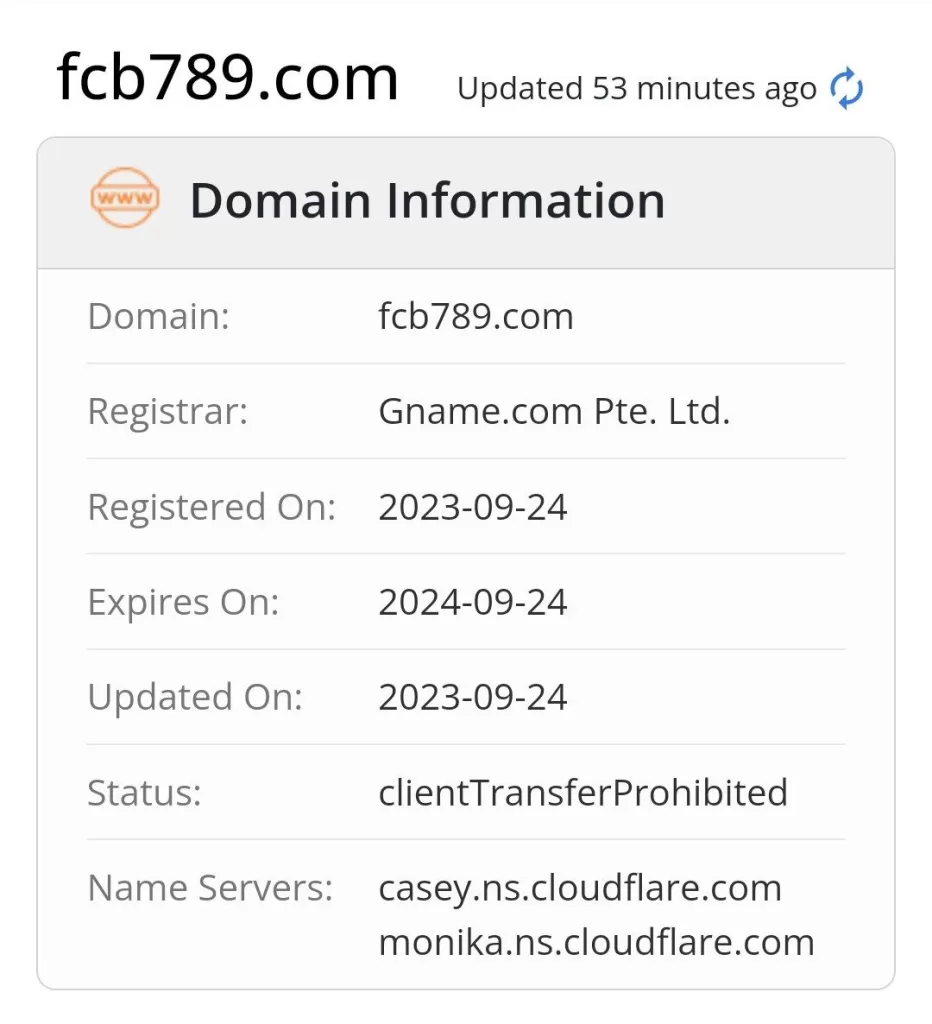
Task: Click the "Name Servers:" label
Action: [x=210, y=888]
